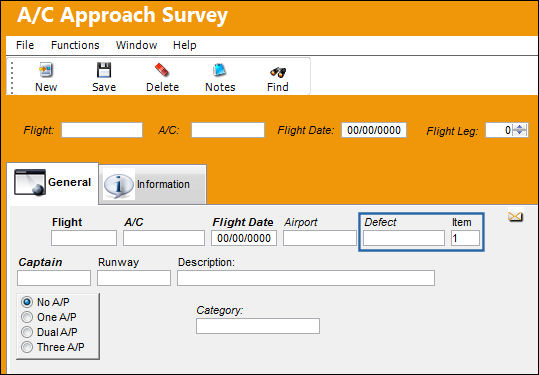Click the General tab Flight field
The image size is (539, 375).
[84, 238]
